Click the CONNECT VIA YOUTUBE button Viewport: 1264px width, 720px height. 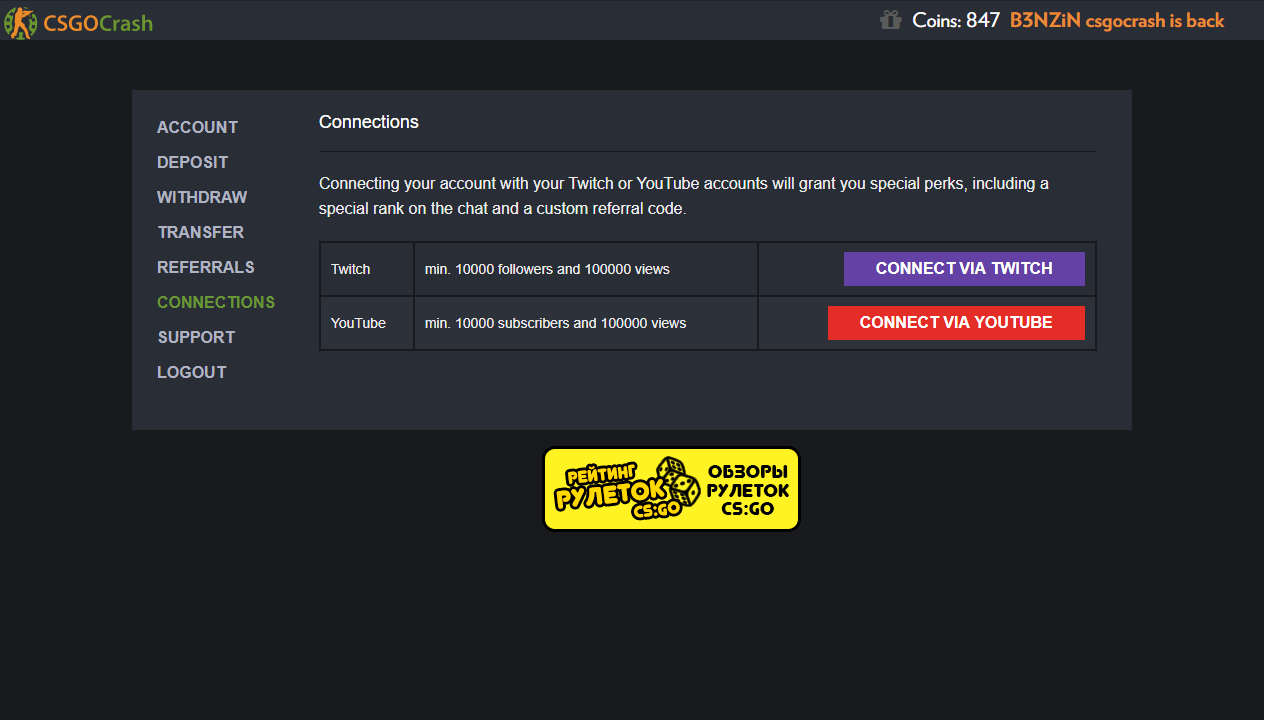(x=956, y=323)
